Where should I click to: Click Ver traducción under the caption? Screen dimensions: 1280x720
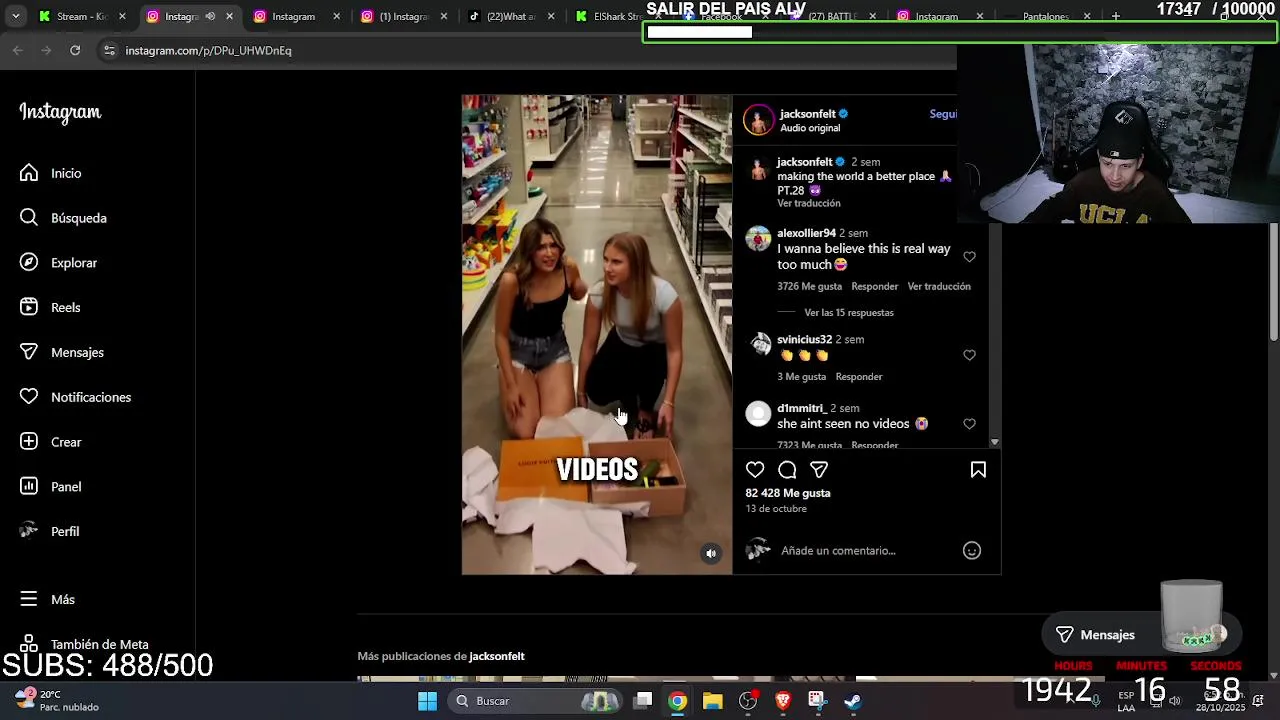(x=808, y=204)
